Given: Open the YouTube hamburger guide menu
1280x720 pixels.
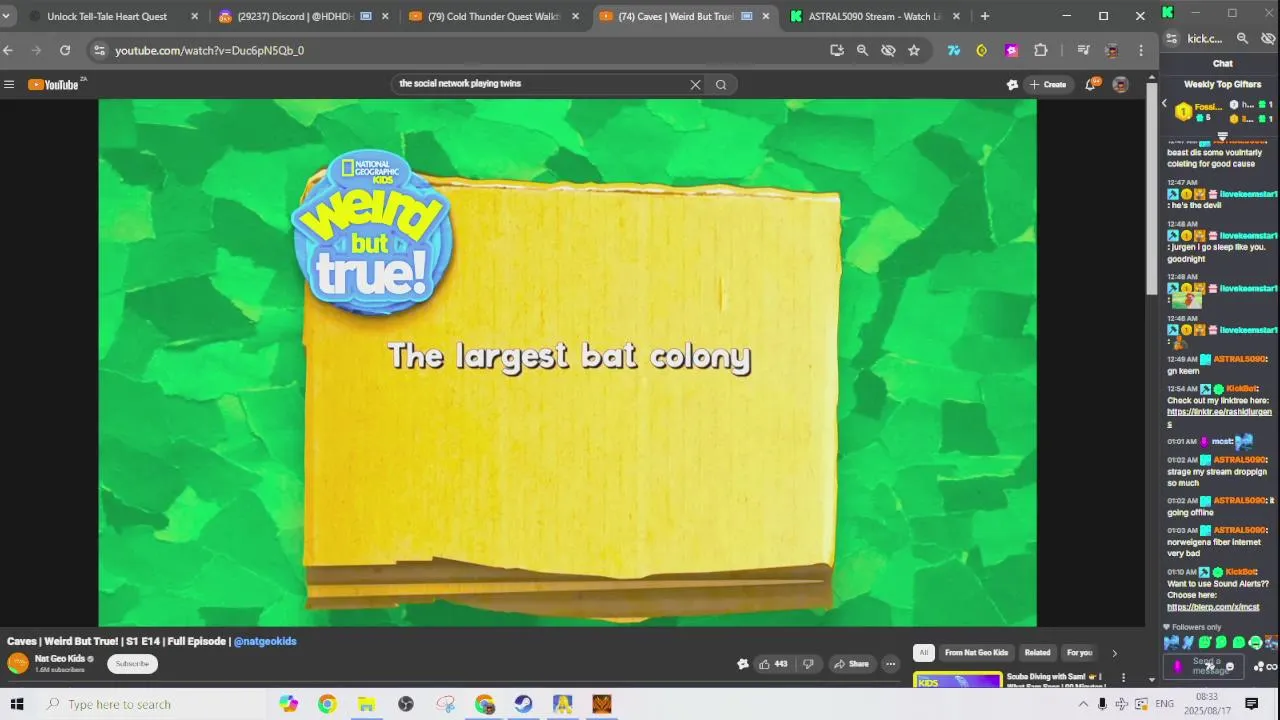Looking at the screenshot, I should [9, 84].
